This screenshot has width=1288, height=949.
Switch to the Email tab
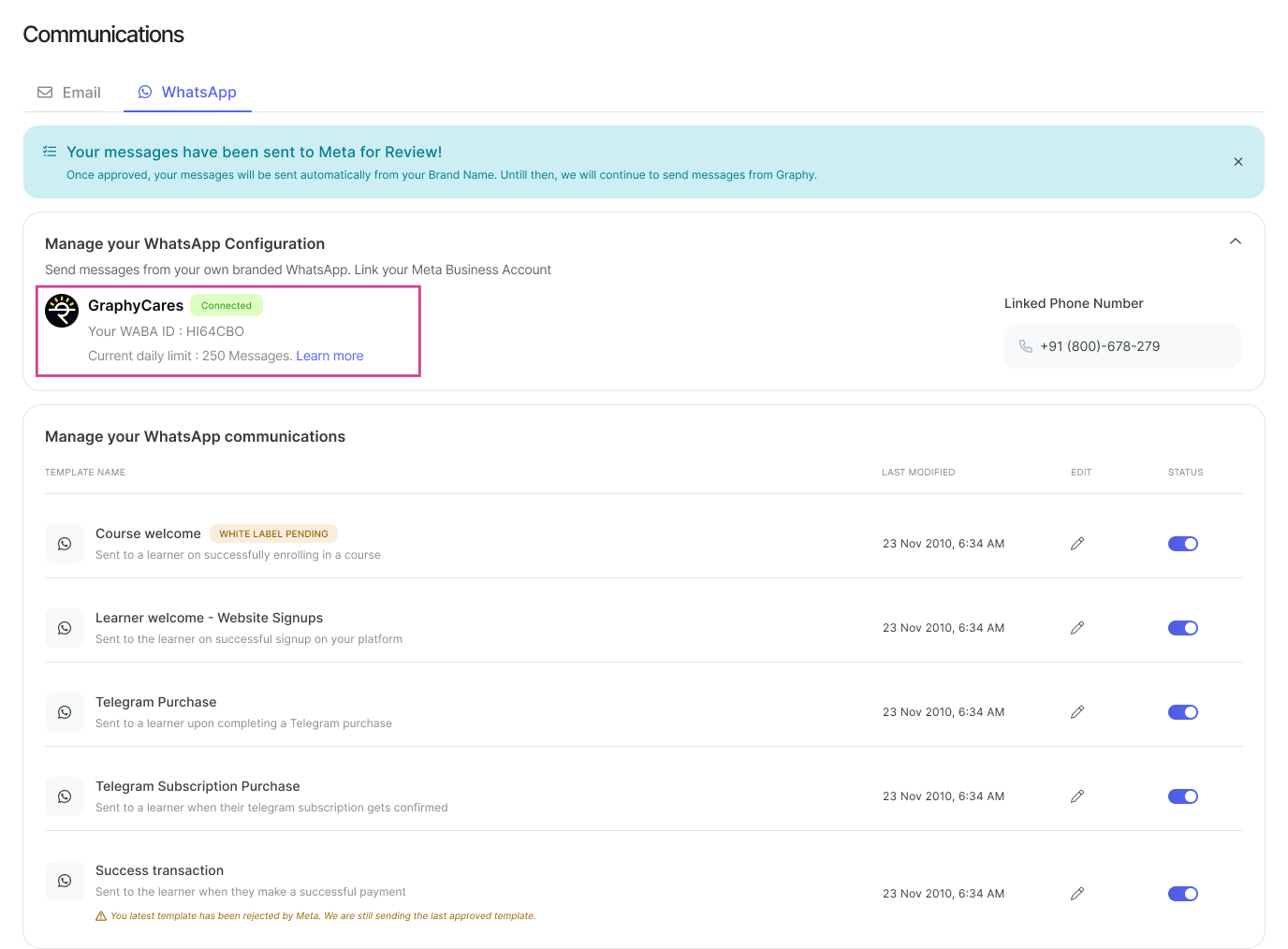pos(69,93)
